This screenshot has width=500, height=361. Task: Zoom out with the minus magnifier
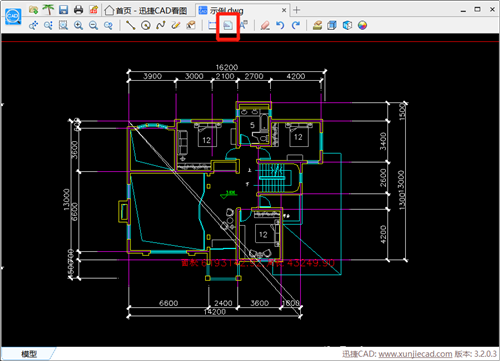(x=93, y=25)
